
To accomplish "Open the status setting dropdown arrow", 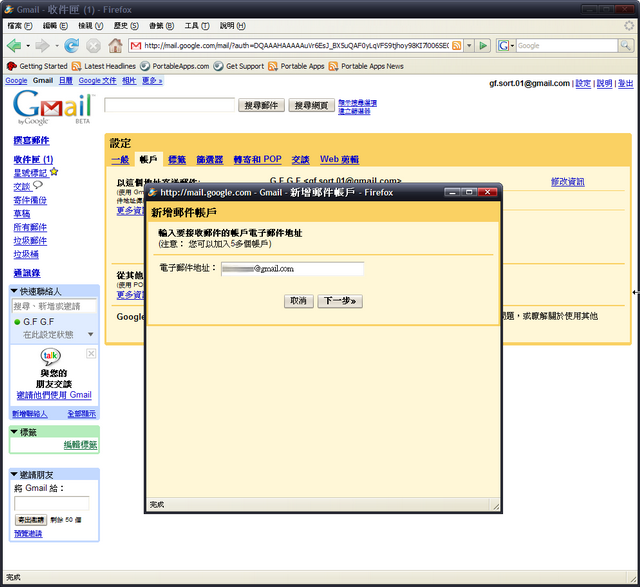I will pos(91,334).
